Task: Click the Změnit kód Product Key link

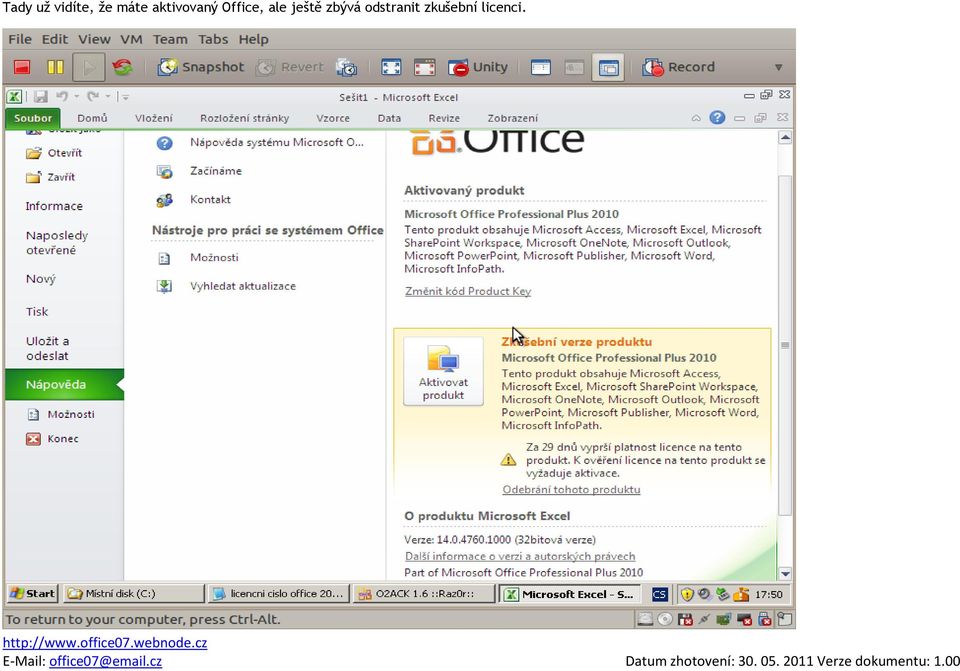Action: pos(468,291)
